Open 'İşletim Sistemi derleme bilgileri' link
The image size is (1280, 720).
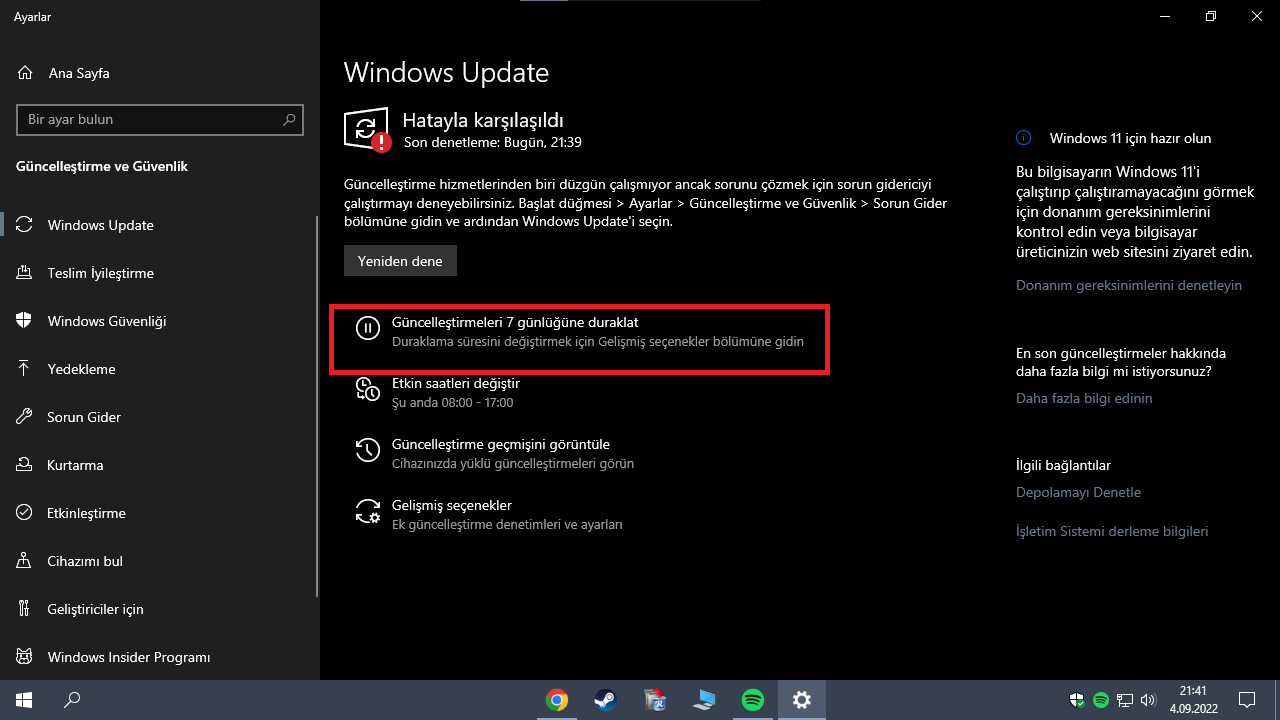1112,531
